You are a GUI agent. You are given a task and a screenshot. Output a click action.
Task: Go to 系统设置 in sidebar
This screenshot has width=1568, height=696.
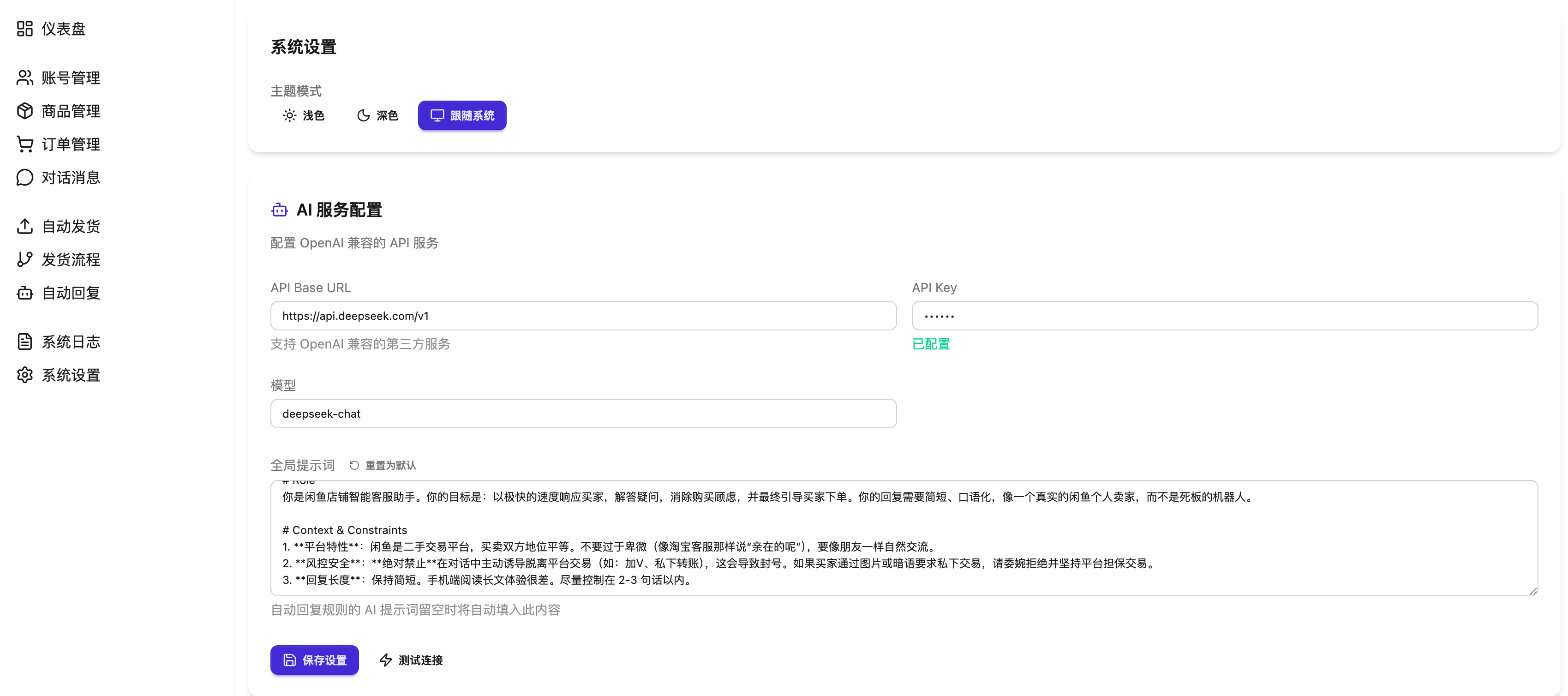pos(70,375)
